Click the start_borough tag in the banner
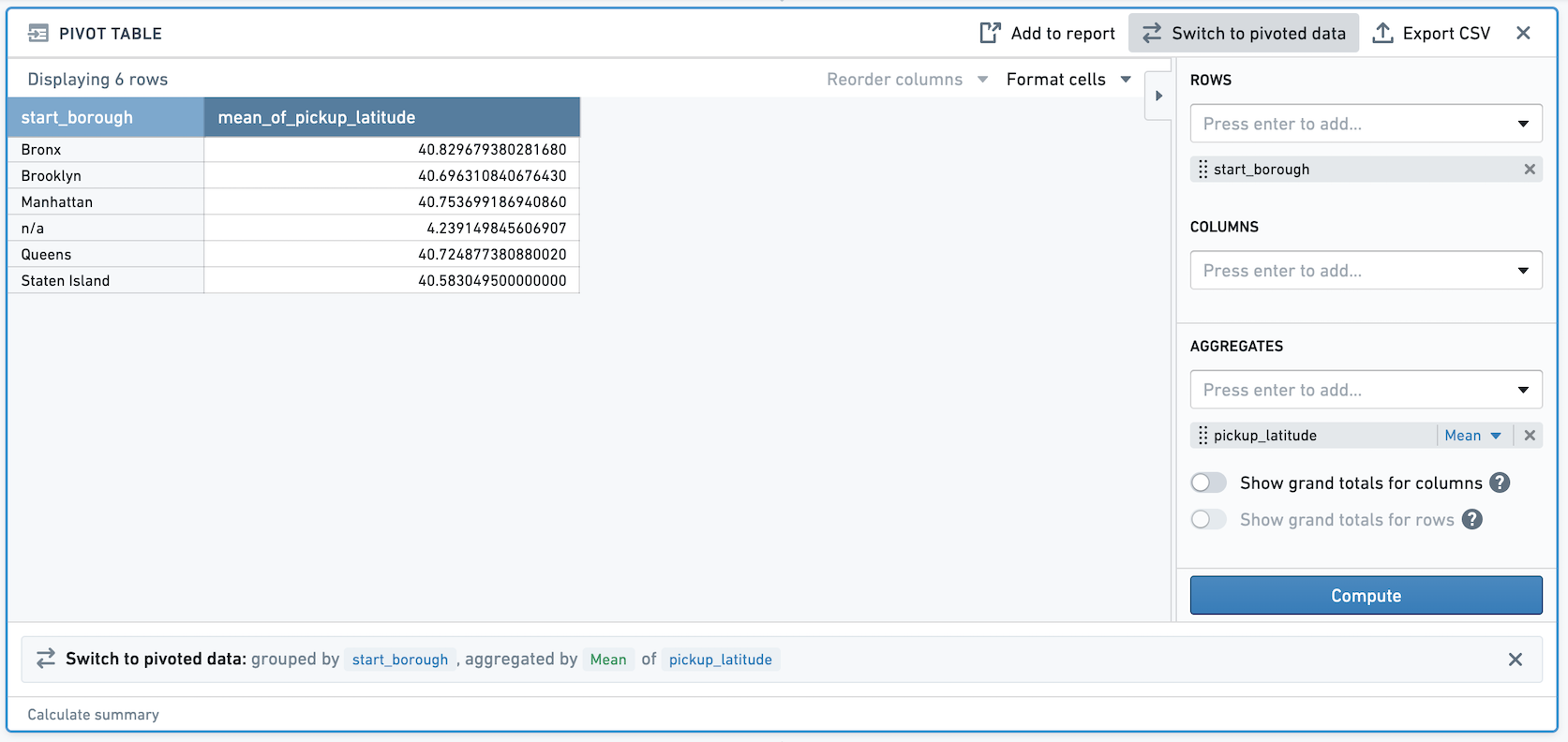This screenshot has height=742, width=1568. click(x=400, y=660)
